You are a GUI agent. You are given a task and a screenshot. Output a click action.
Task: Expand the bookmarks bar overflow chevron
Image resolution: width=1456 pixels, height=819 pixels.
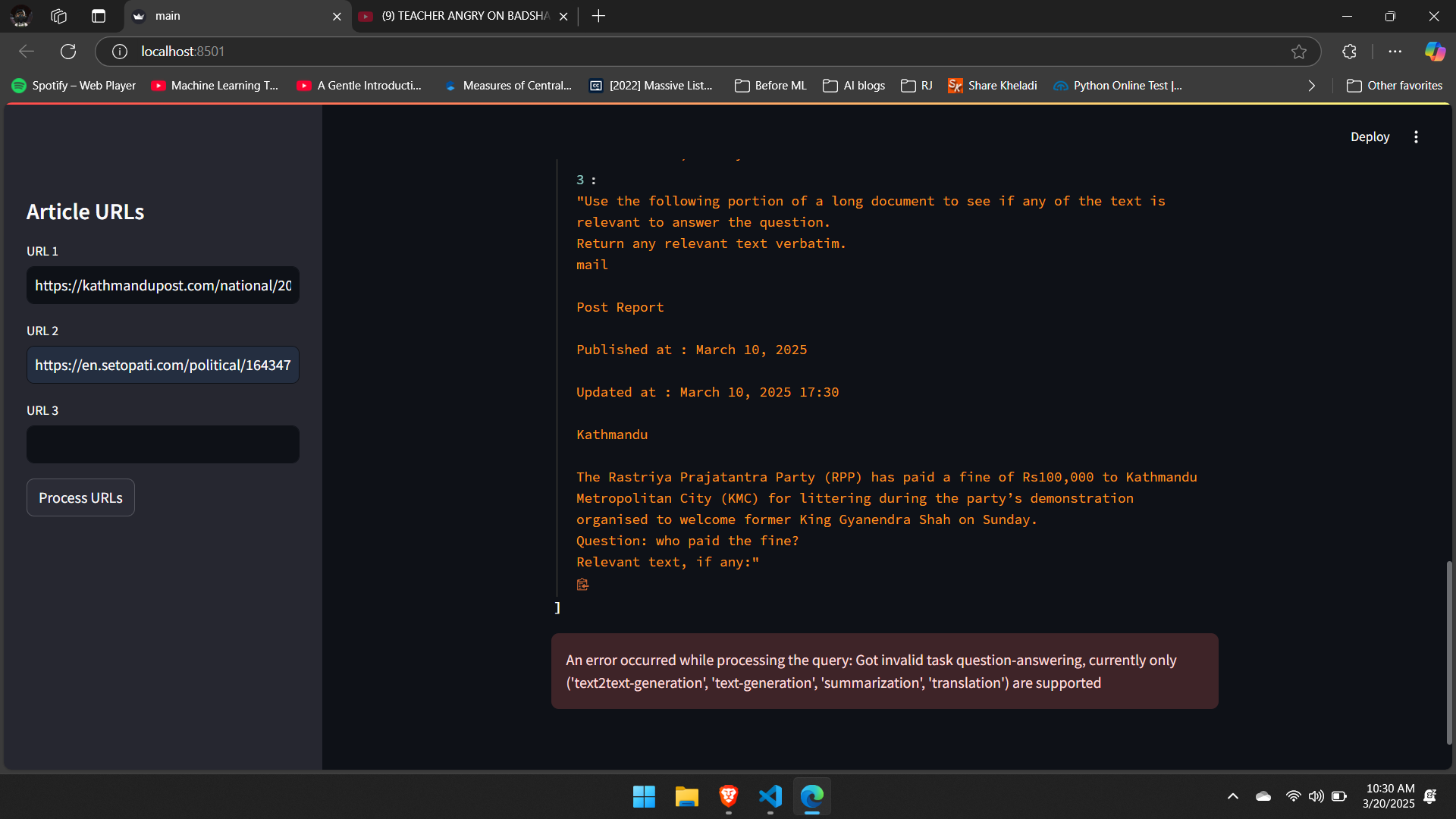click(x=1312, y=86)
